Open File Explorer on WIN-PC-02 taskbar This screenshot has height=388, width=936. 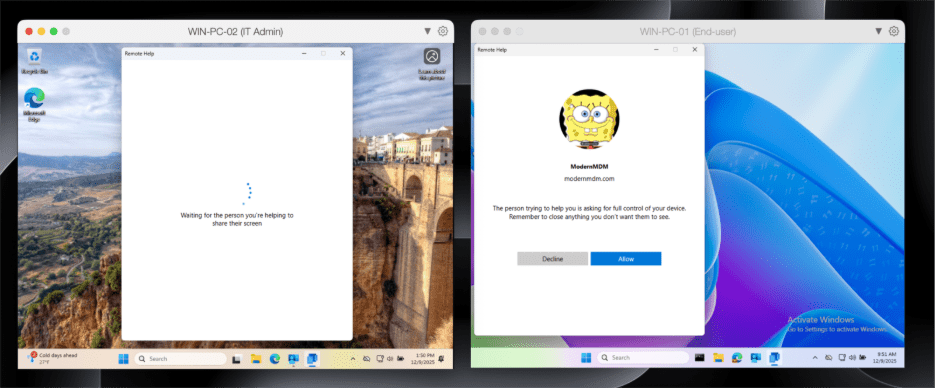click(x=255, y=359)
